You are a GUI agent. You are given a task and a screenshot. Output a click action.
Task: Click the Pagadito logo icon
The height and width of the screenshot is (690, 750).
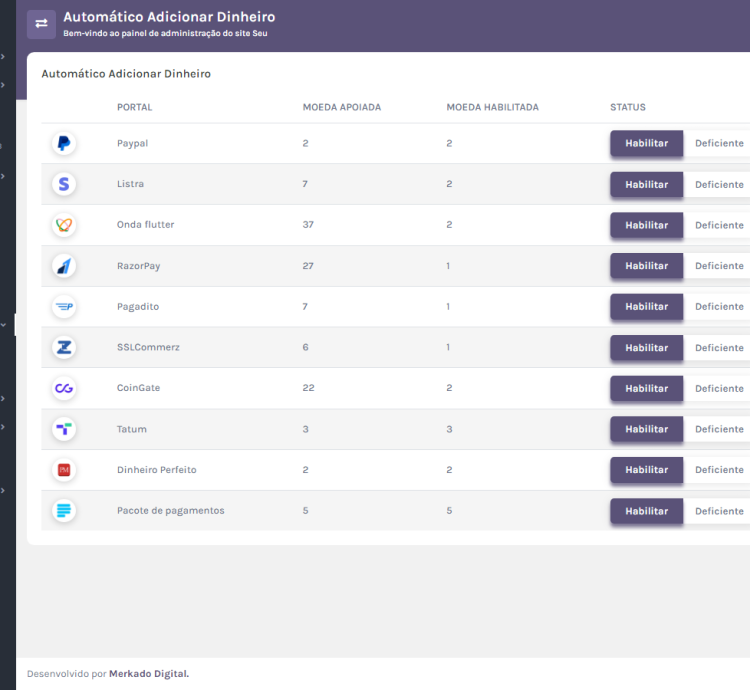click(x=64, y=307)
